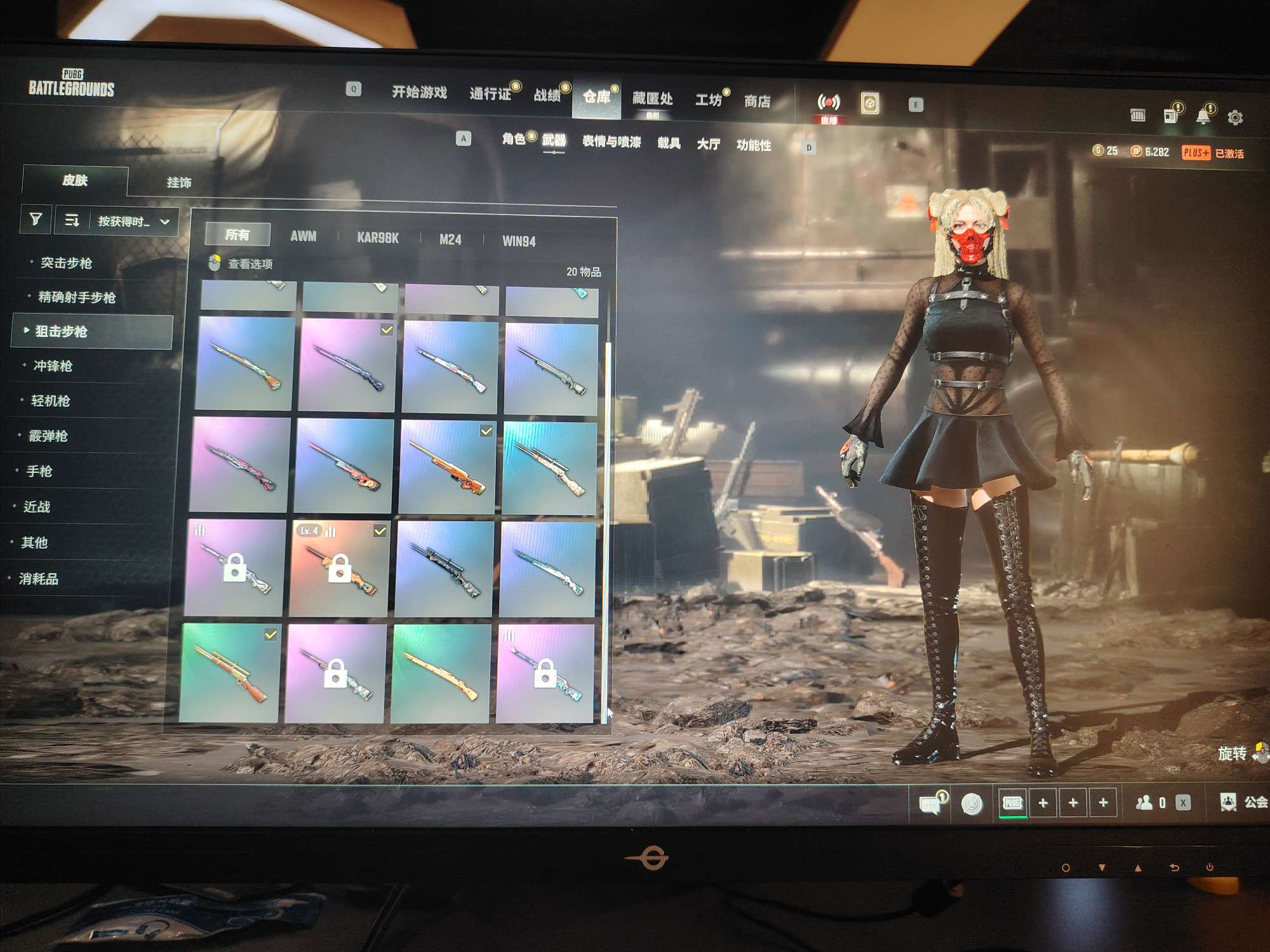Filter skins by AWM
The width and height of the screenshot is (1270, 952).
[303, 236]
